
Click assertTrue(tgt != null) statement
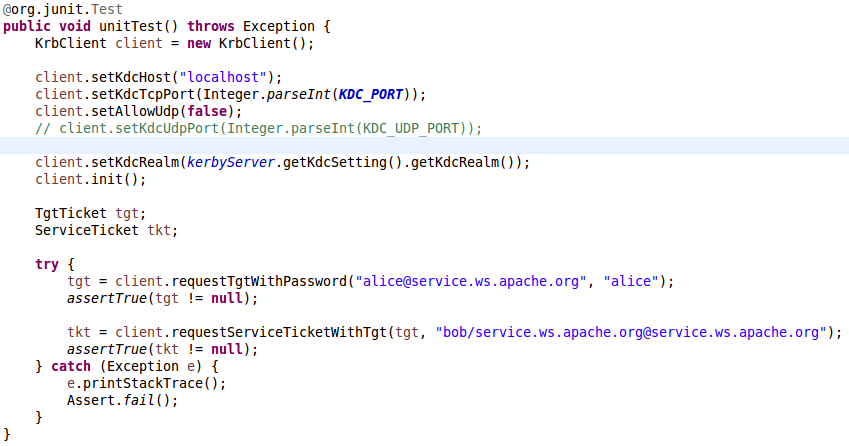click(x=162, y=298)
